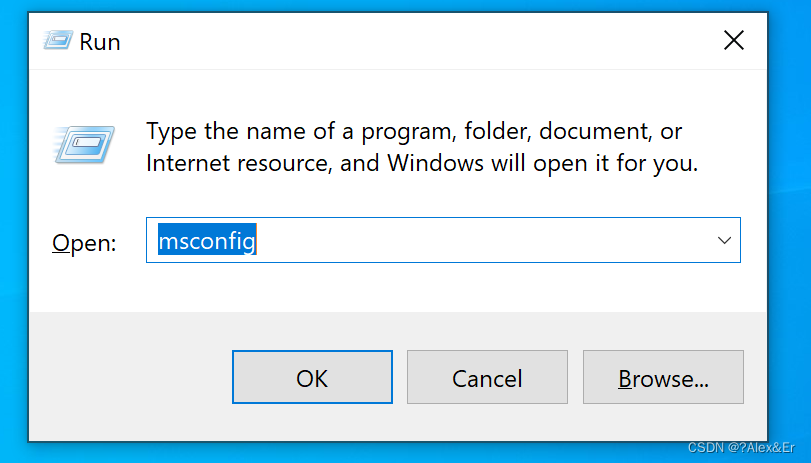Click the large Run icon beside the description

(84, 144)
